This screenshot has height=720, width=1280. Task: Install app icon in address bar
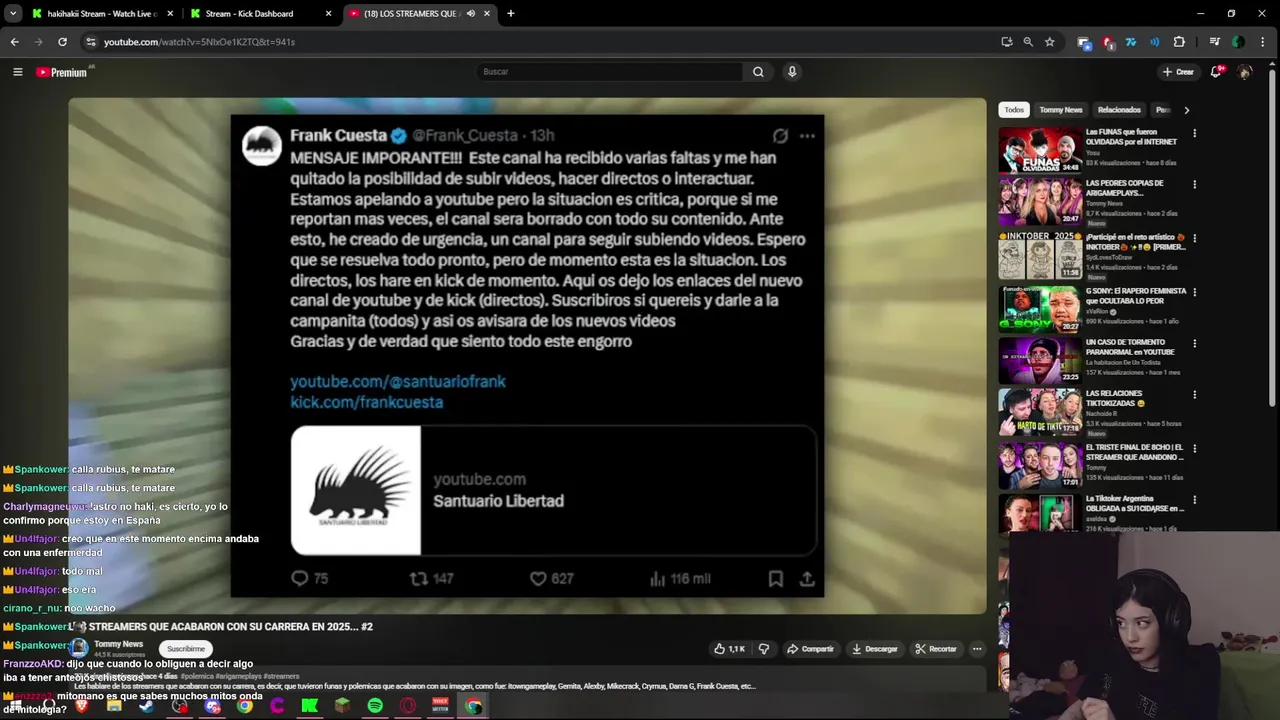pos(1007,42)
